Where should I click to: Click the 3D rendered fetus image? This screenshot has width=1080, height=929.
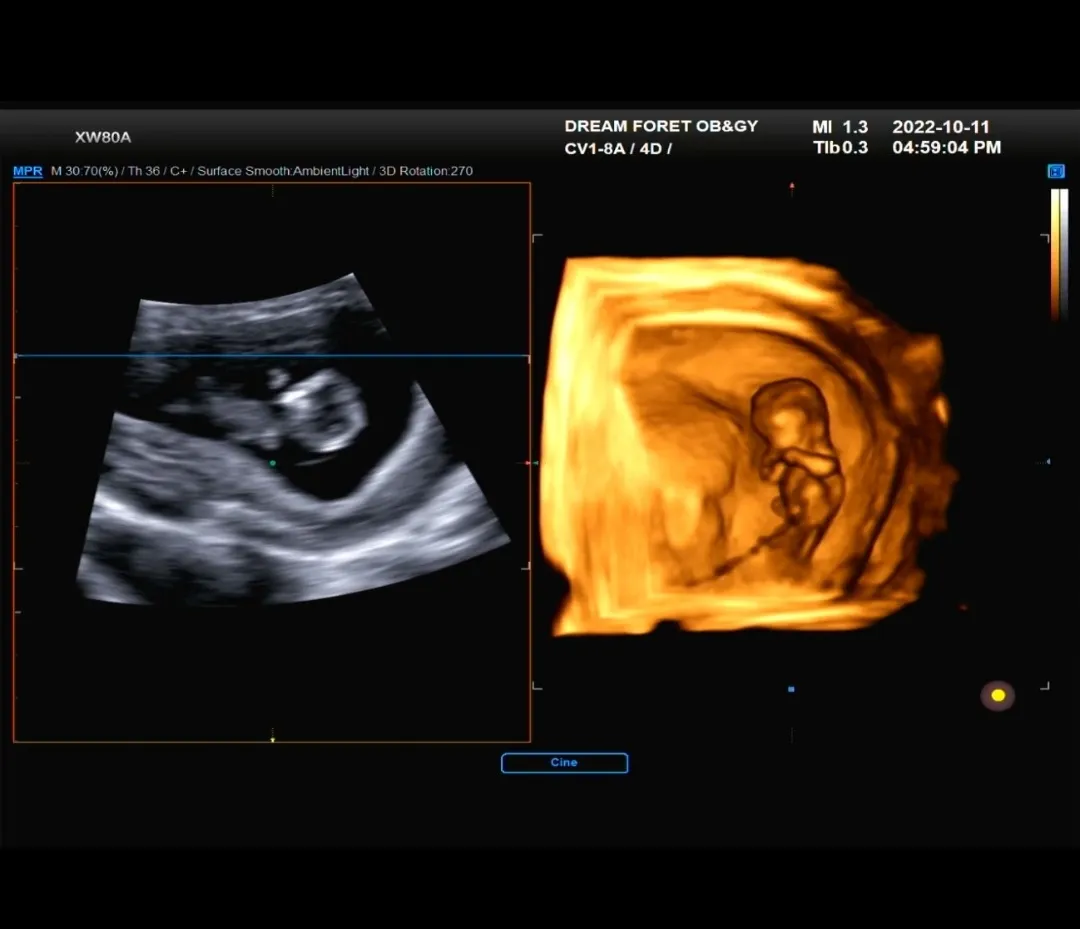[x=747, y=446]
